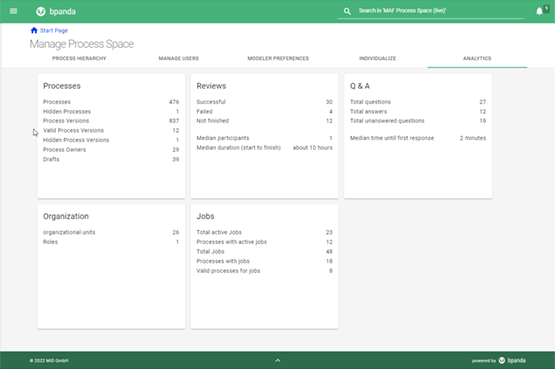Open the Individualize tab
This screenshot has height=369, width=555.
pos(378,58)
